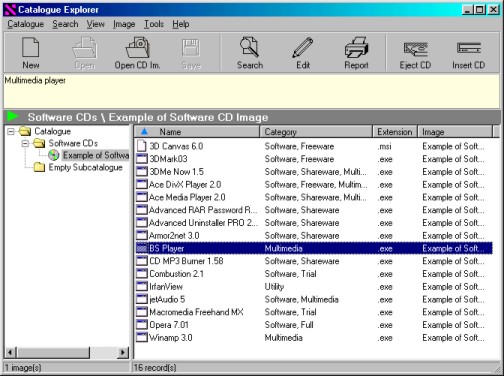Click the CD icon of Example of Softwa tree node

(54, 155)
